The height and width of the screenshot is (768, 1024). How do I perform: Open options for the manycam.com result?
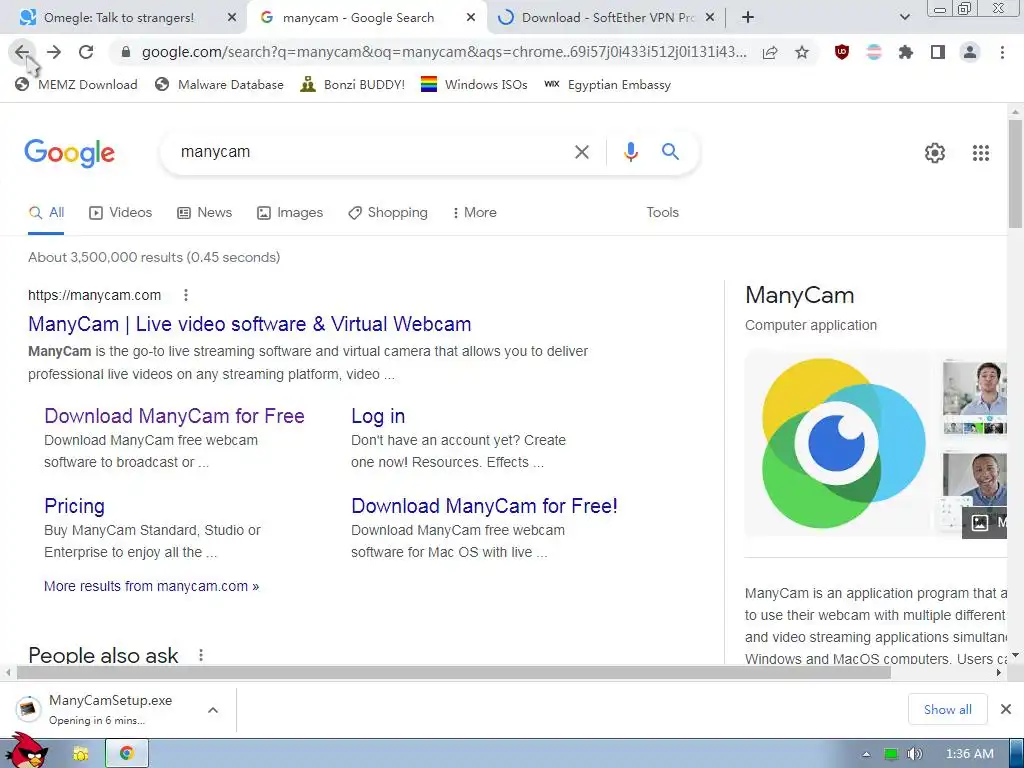(x=186, y=295)
